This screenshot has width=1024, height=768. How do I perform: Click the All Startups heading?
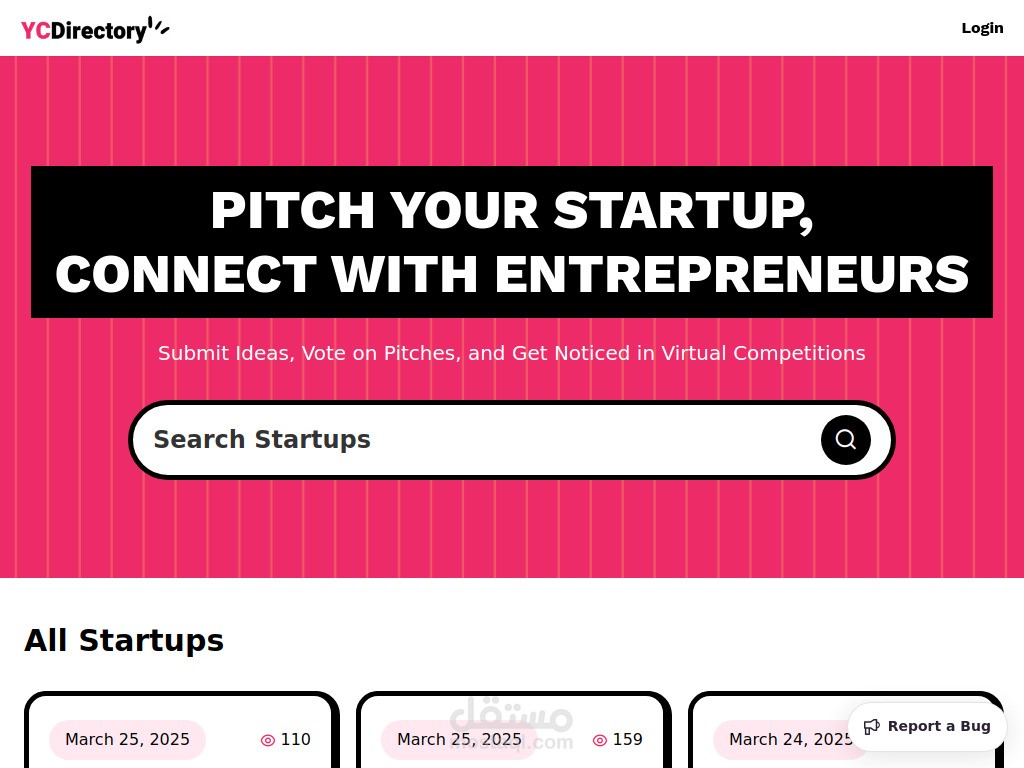[124, 640]
